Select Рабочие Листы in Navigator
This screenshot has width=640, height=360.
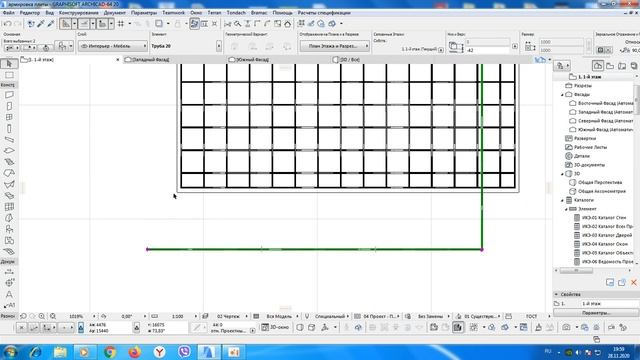tap(590, 147)
